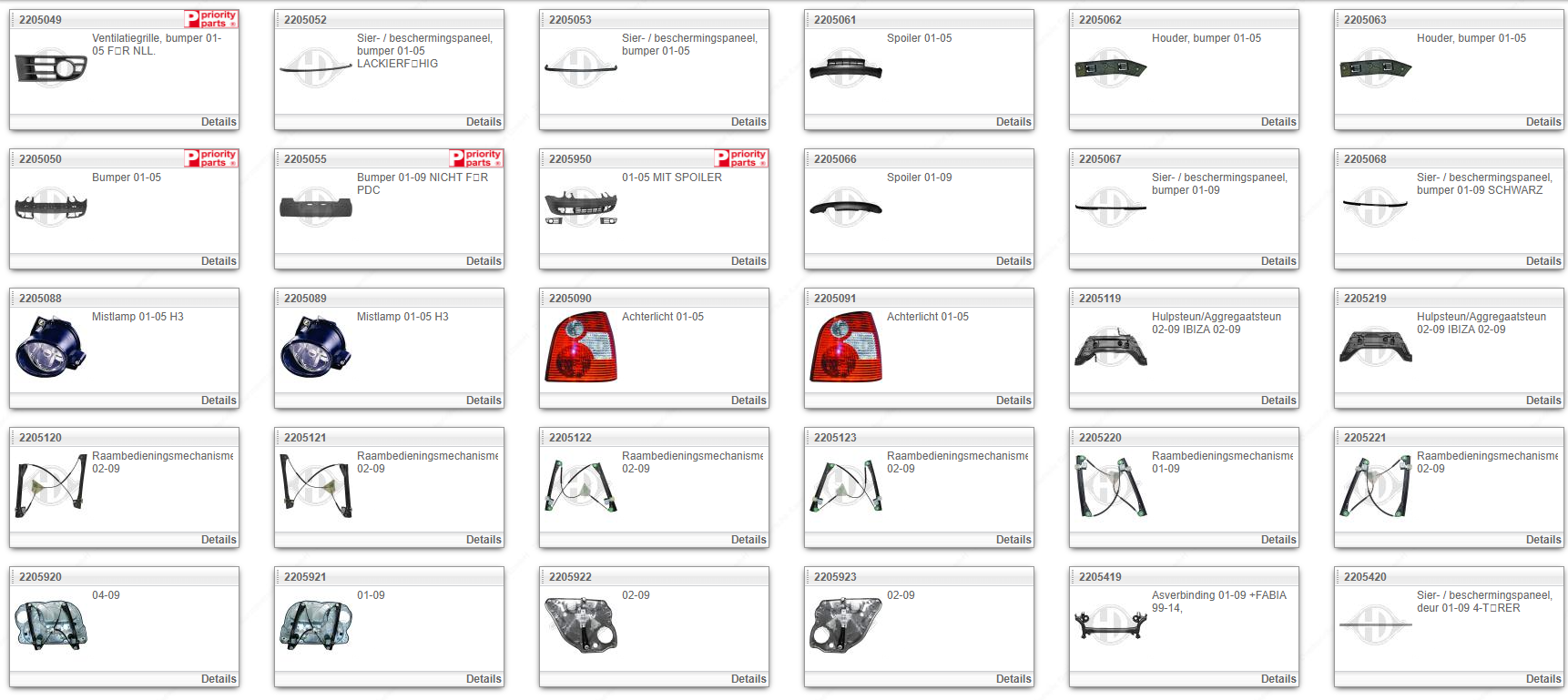Click the priority parts badge on item 2205055

pos(475,158)
